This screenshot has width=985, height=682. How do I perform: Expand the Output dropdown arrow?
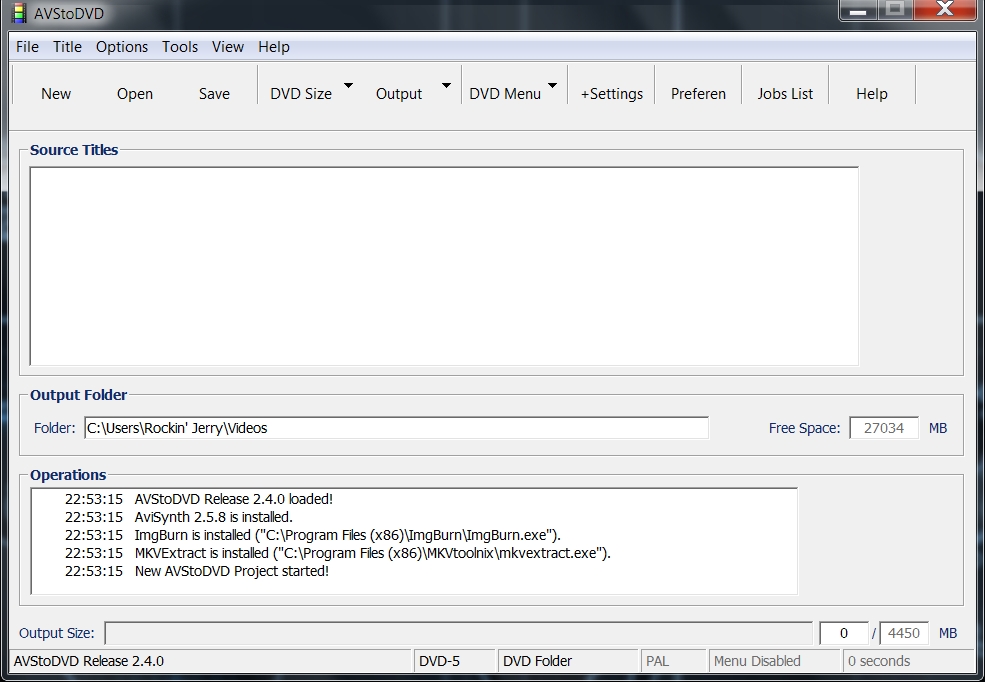446,85
